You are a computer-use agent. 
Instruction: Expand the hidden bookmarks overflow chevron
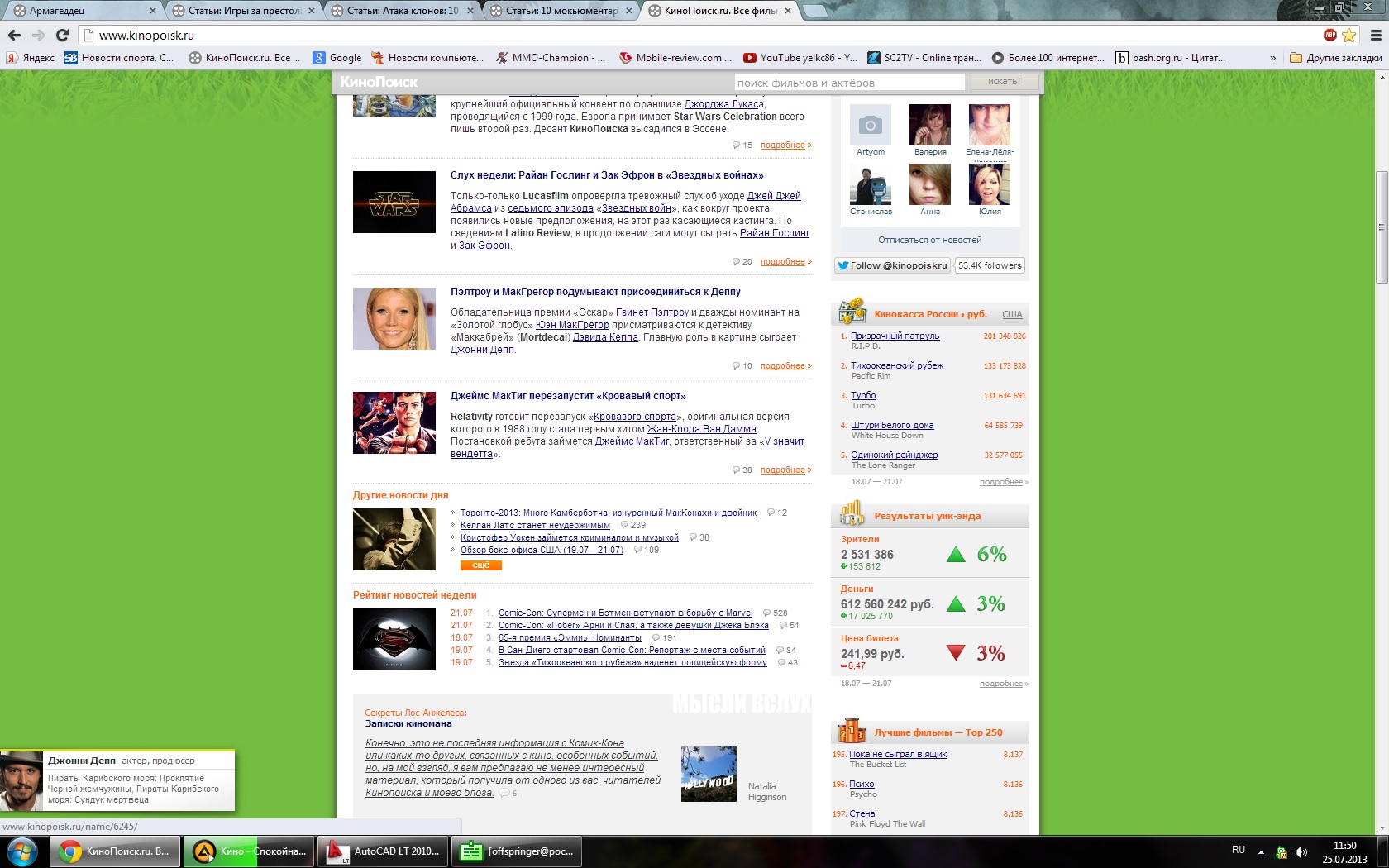click(x=1272, y=58)
